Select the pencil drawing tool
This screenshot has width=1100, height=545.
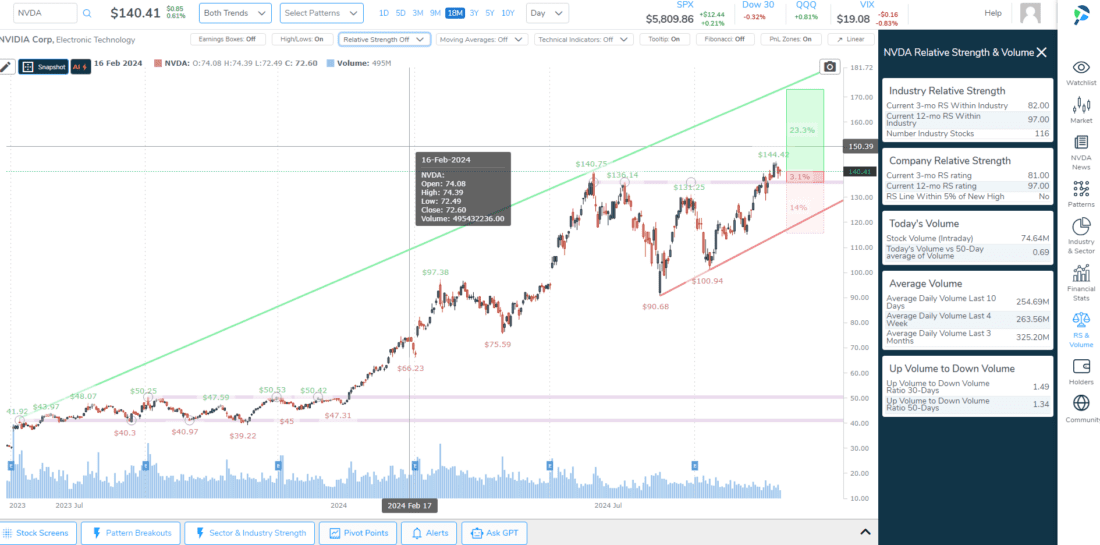[x=6, y=67]
